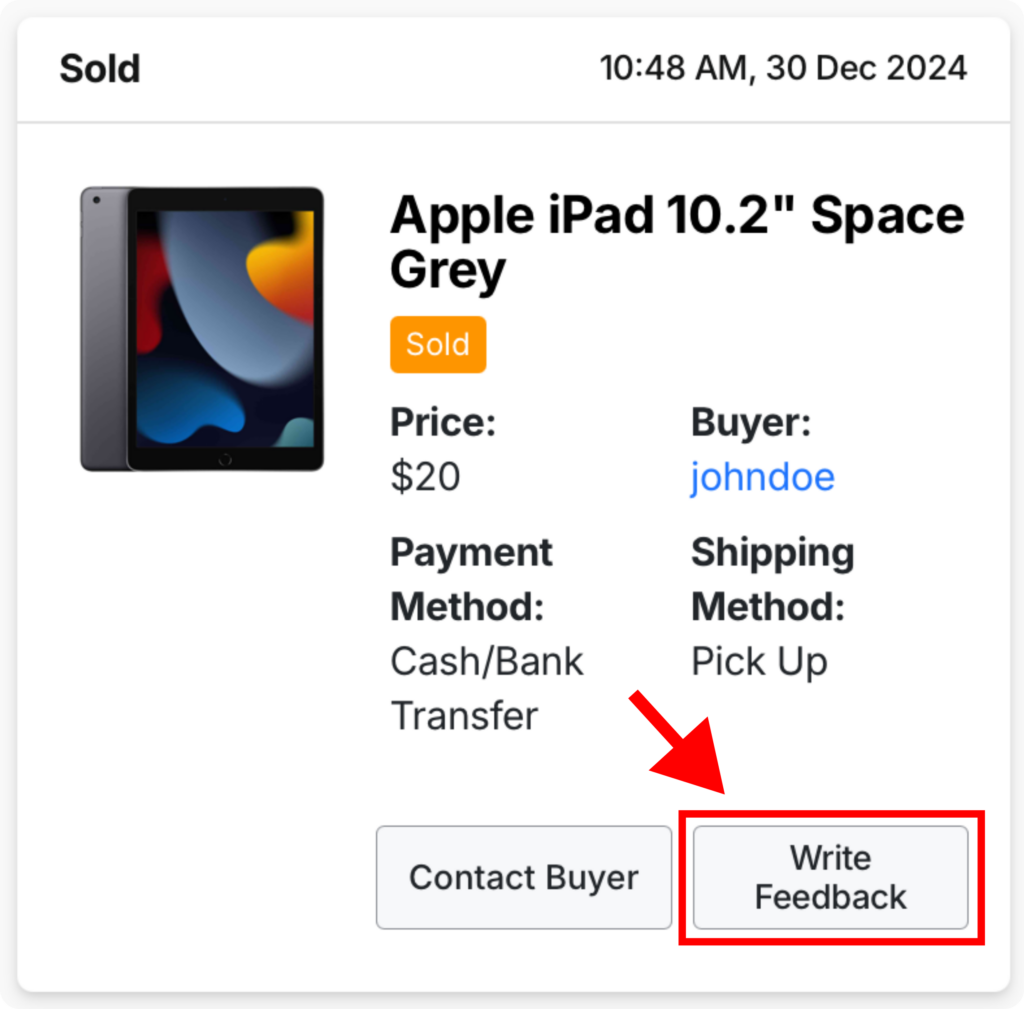The image size is (1024, 1009).
Task: Click the colorful wallpaper on the iPad screen
Action: 225,328
